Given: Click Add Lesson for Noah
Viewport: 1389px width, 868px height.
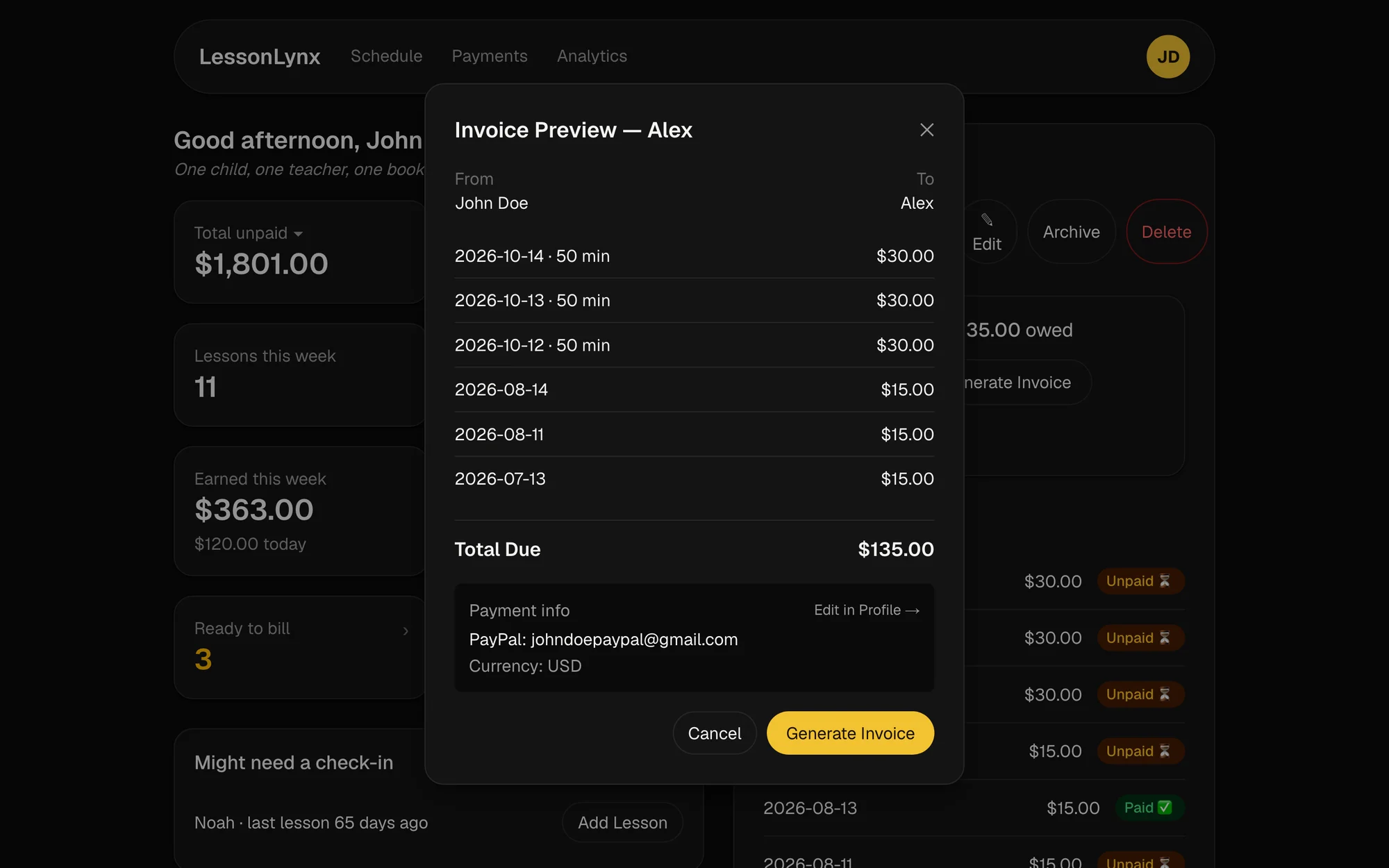Looking at the screenshot, I should coord(622,823).
